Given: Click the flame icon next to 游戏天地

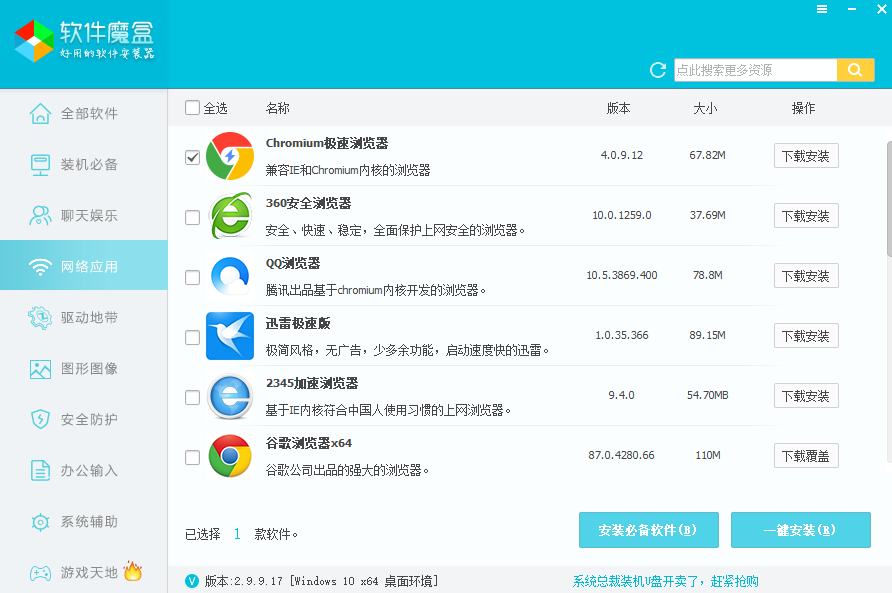Looking at the screenshot, I should [x=133, y=570].
